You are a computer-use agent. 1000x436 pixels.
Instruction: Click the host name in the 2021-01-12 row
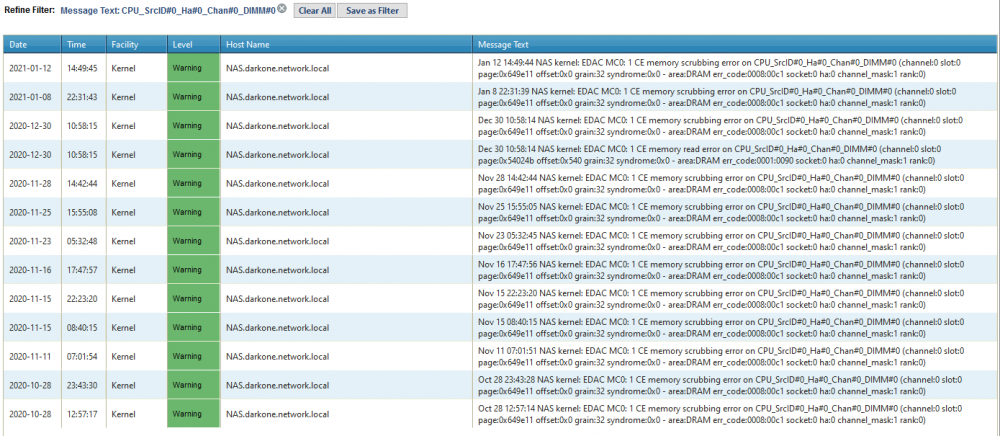coord(277,68)
